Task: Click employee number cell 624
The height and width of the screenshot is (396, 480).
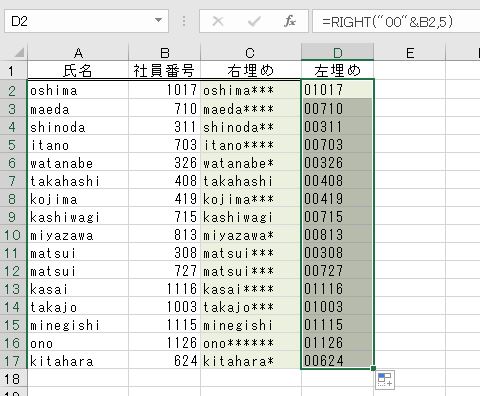Action: [165, 361]
